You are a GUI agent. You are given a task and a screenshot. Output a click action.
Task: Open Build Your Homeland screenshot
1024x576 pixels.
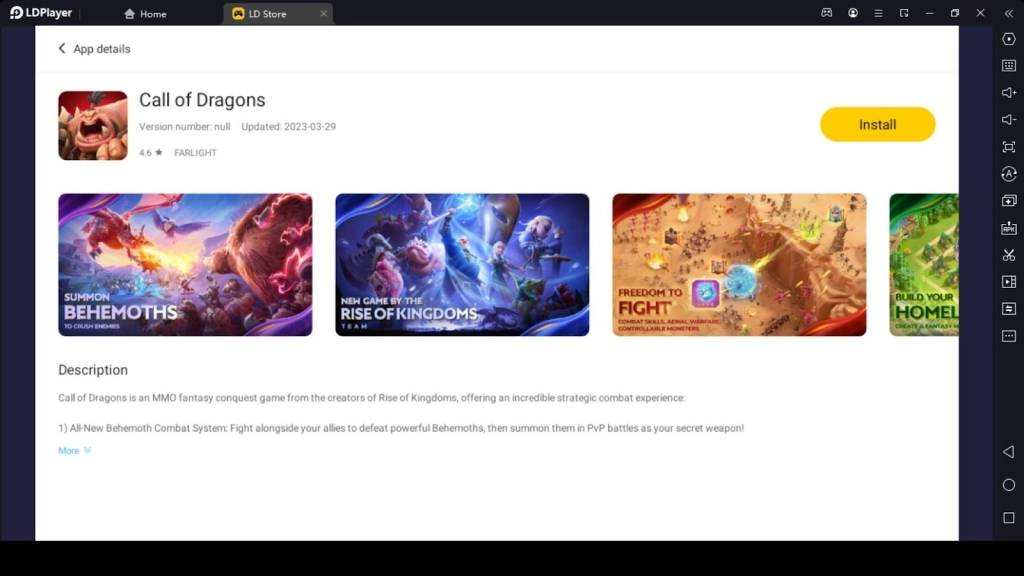click(x=923, y=264)
